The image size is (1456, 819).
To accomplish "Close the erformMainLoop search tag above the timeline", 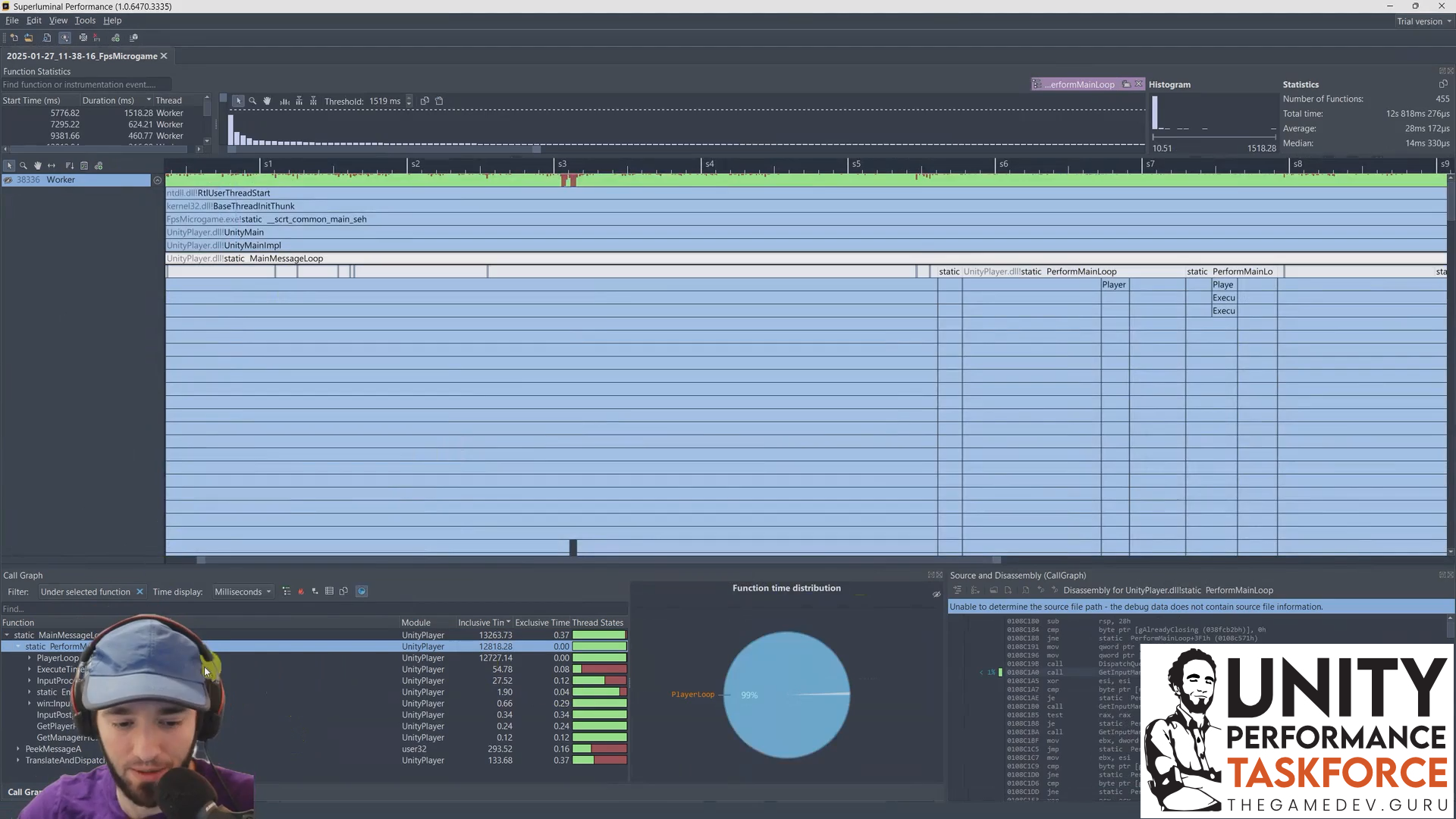I will point(1138,84).
